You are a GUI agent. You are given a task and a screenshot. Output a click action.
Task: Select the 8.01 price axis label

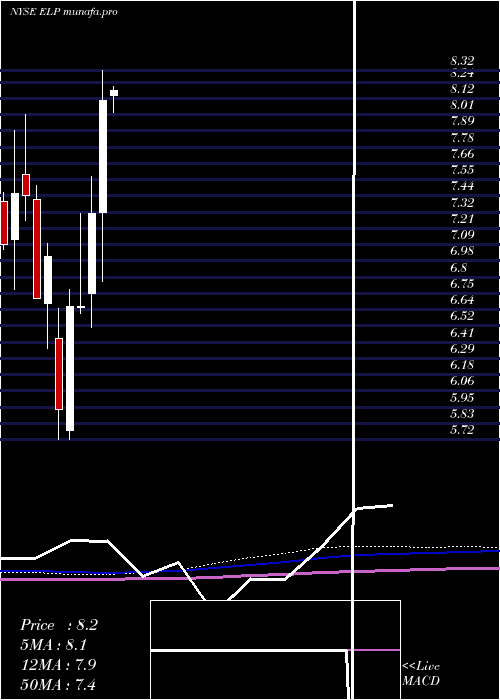[x=462, y=105]
